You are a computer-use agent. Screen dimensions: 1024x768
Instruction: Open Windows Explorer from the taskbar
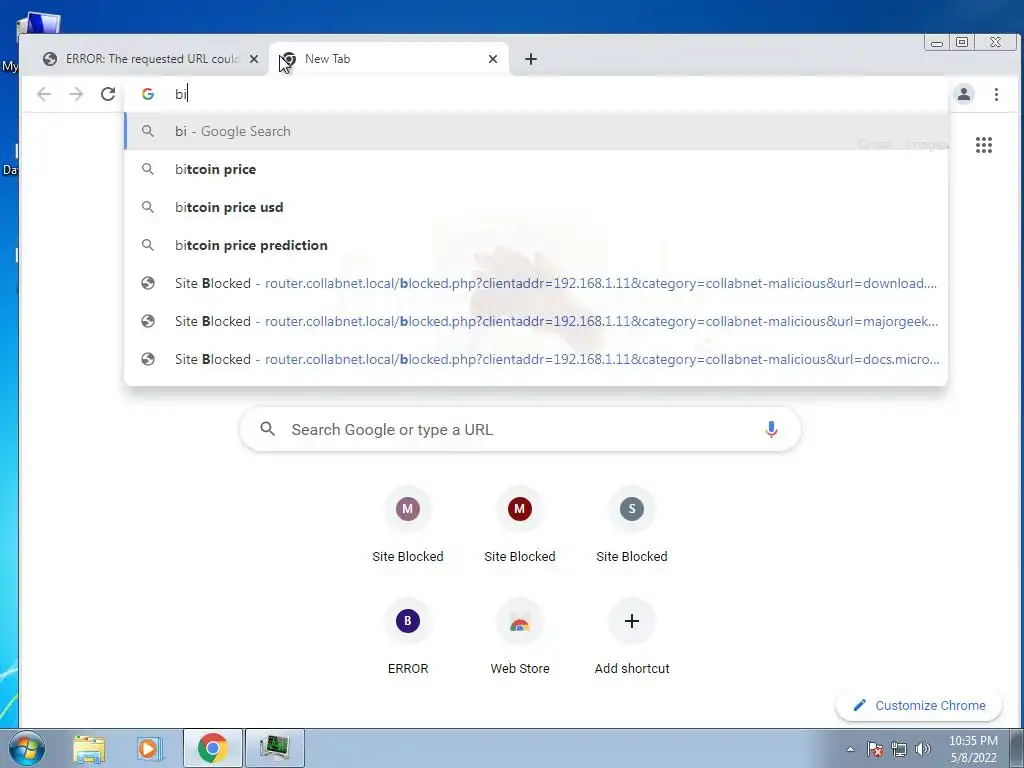click(x=89, y=748)
